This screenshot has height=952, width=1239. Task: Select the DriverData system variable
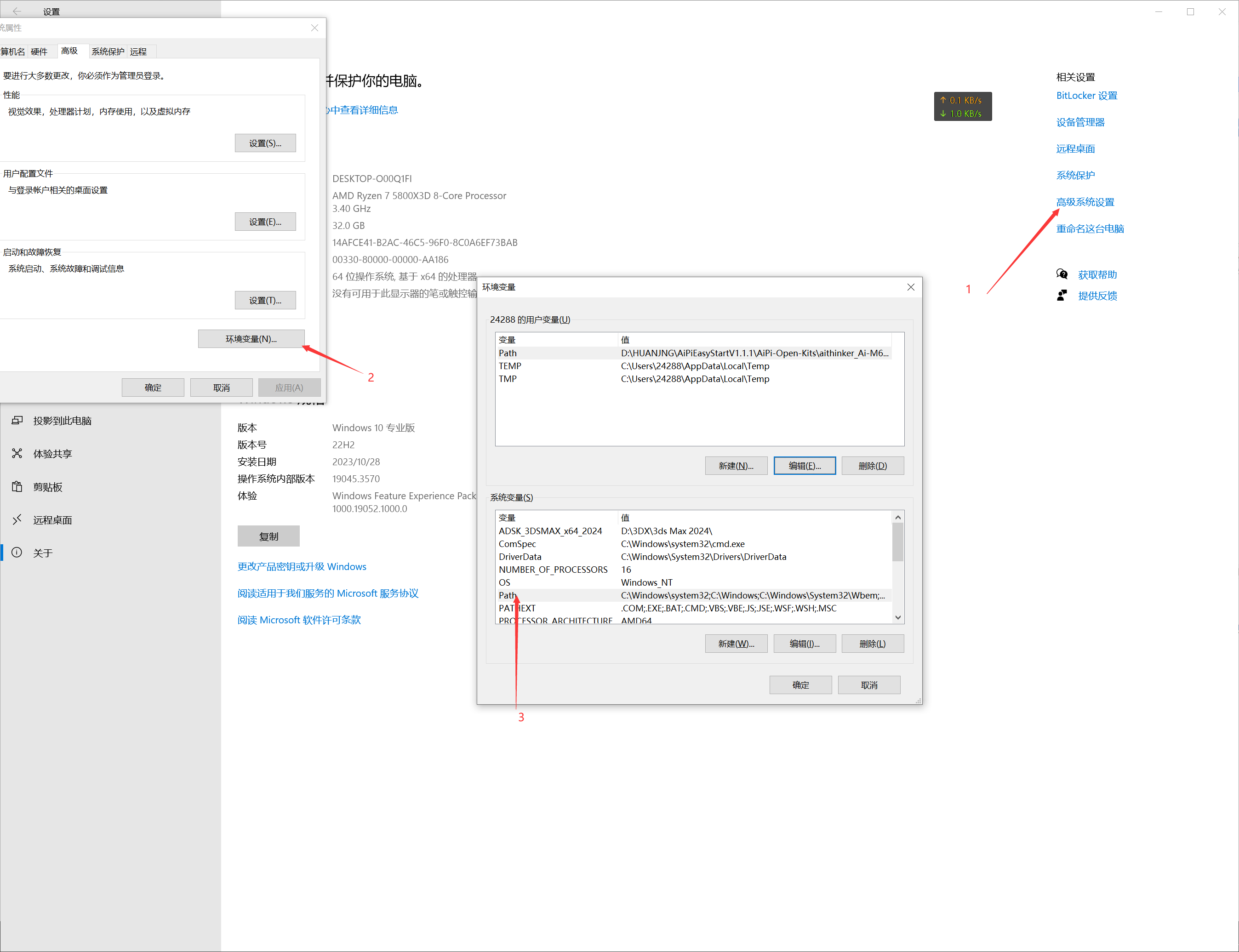(694, 557)
